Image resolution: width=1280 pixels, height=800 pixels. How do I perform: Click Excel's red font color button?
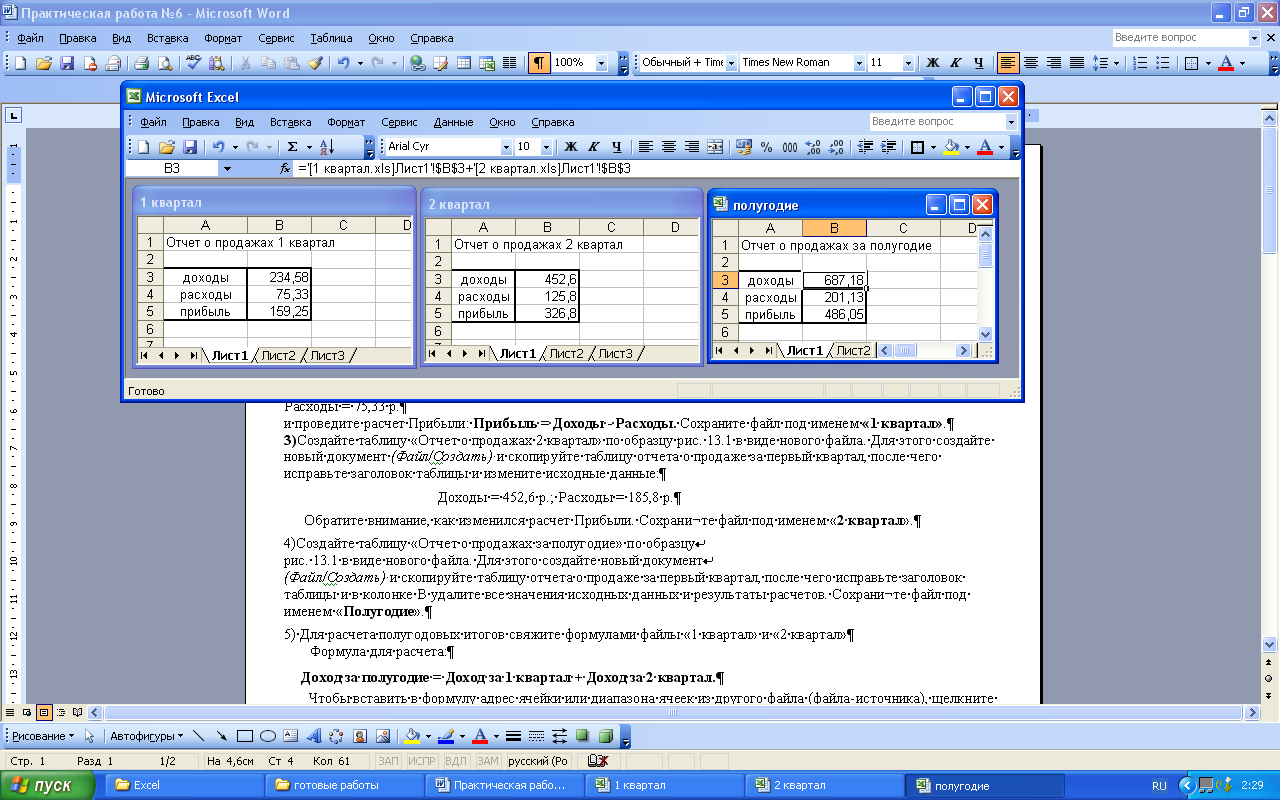click(x=984, y=147)
